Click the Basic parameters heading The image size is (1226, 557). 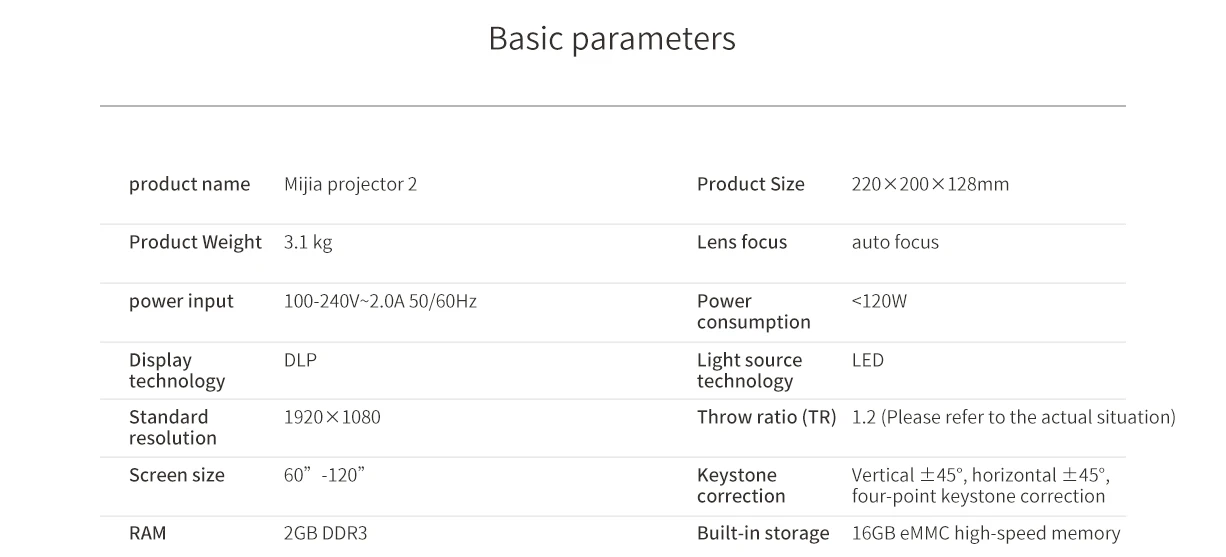(x=612, y=39)
